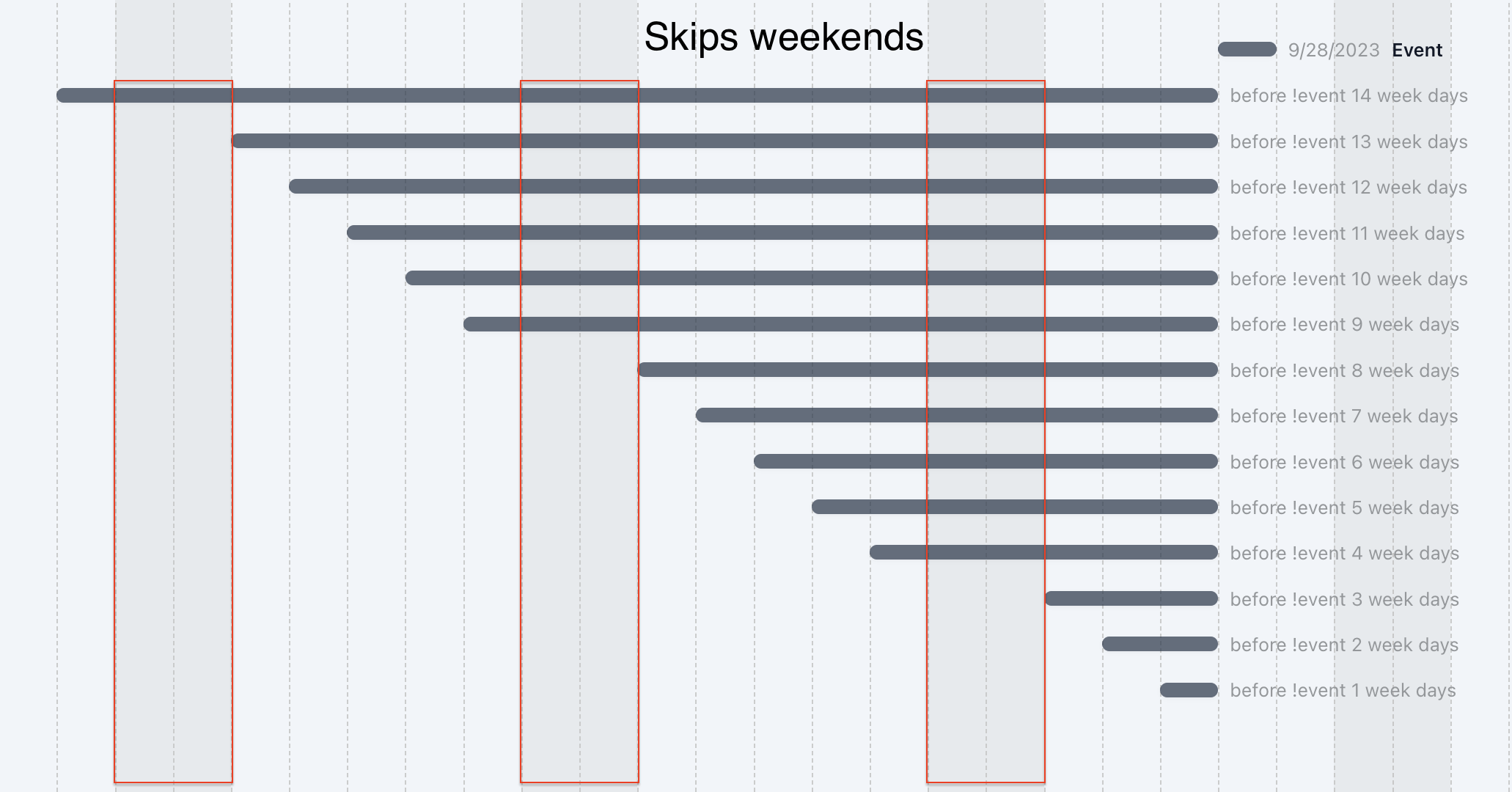Screen dimensions: 1512x792
Task: Select the 9 week days bar
Action: pos(840,324)
